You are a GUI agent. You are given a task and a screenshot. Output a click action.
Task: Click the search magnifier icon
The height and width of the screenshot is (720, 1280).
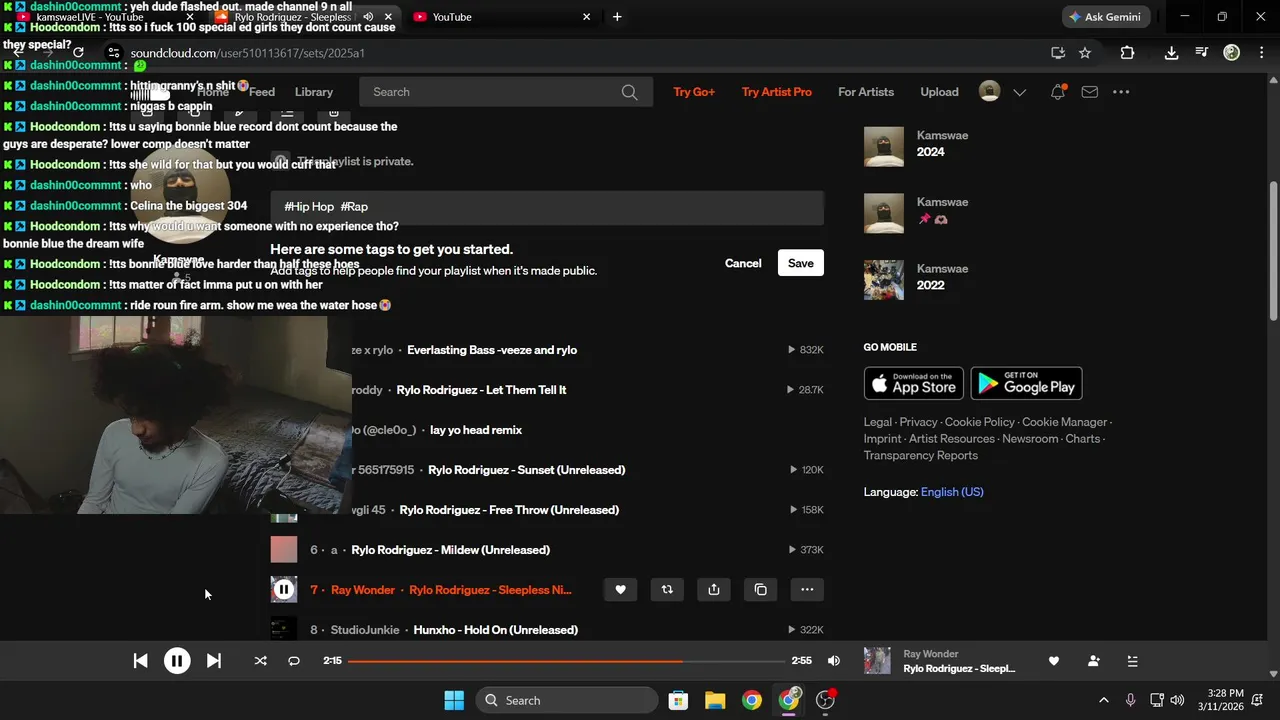(629, 92)
